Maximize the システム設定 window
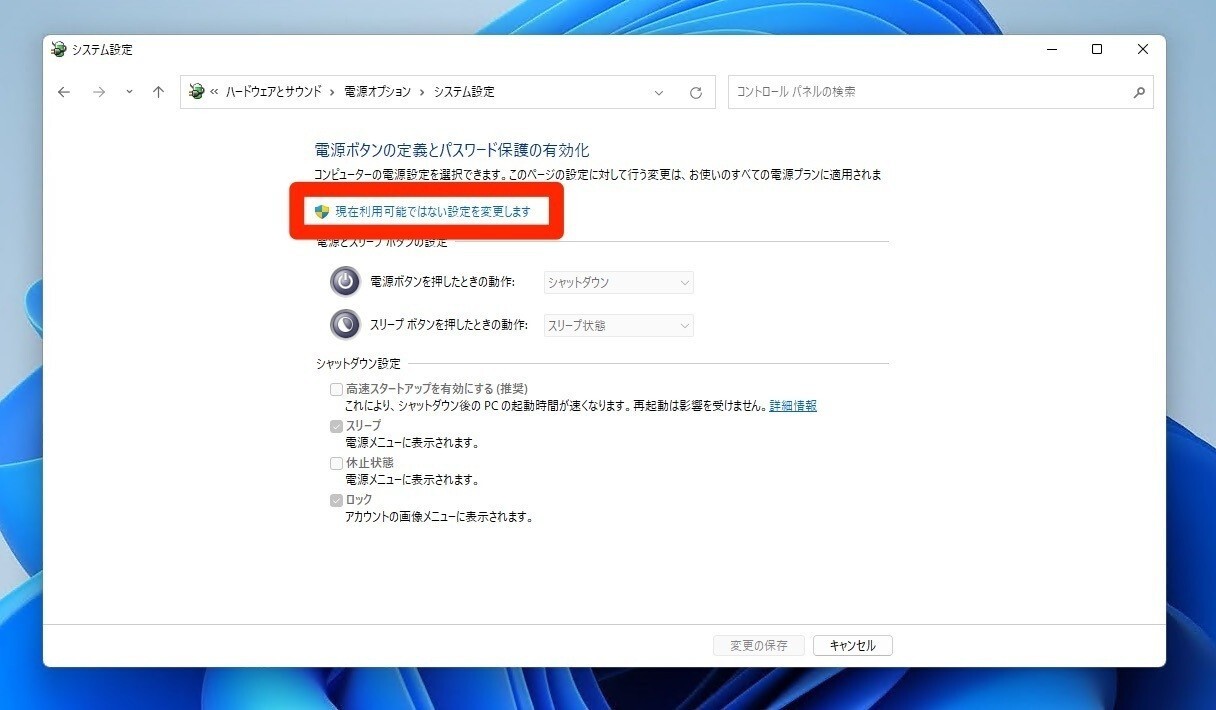The image size is (1216, 710). [x=1097, y=49]
